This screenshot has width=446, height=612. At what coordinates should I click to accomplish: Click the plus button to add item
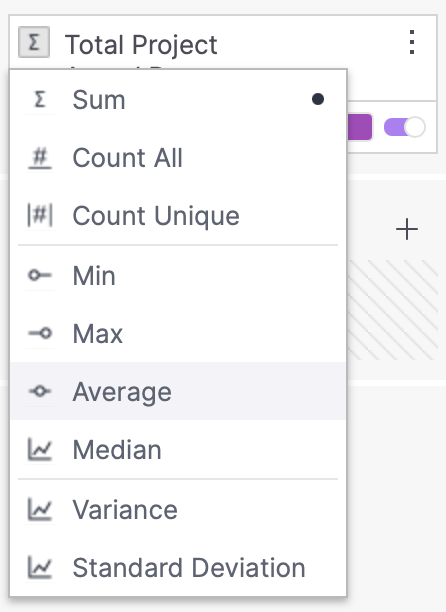tap(407, 229)
